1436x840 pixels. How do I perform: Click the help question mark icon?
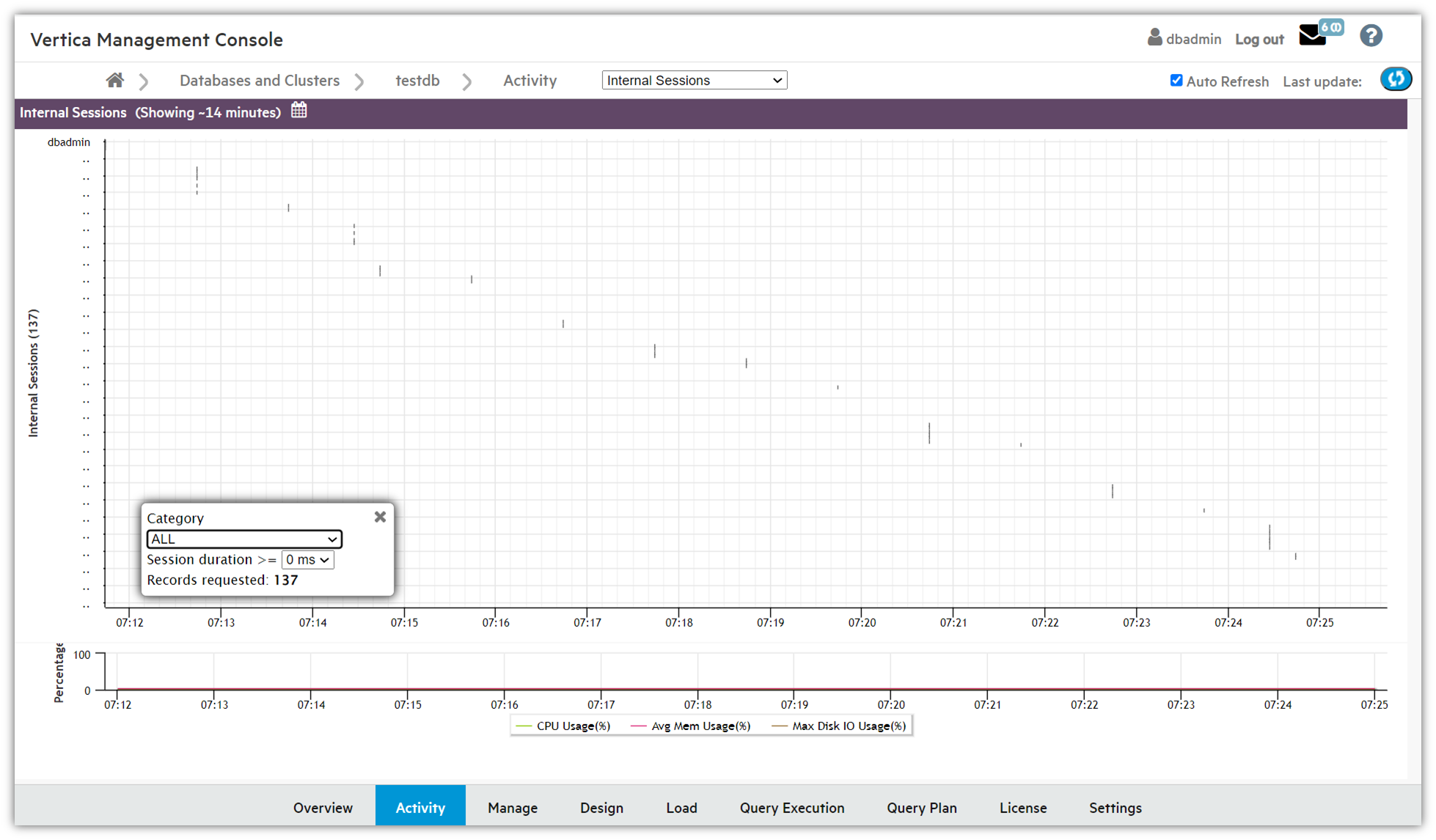point(1371,36)
